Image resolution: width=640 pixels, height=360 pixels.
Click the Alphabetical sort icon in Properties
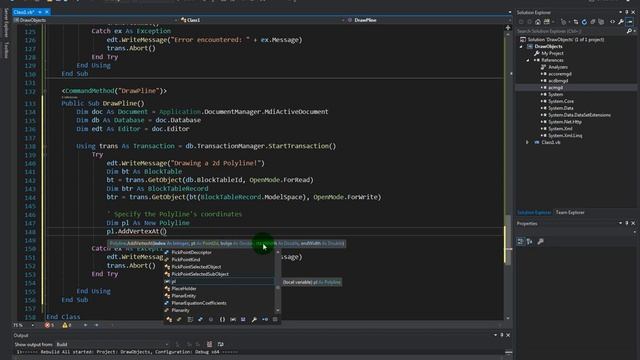(529, 242)
